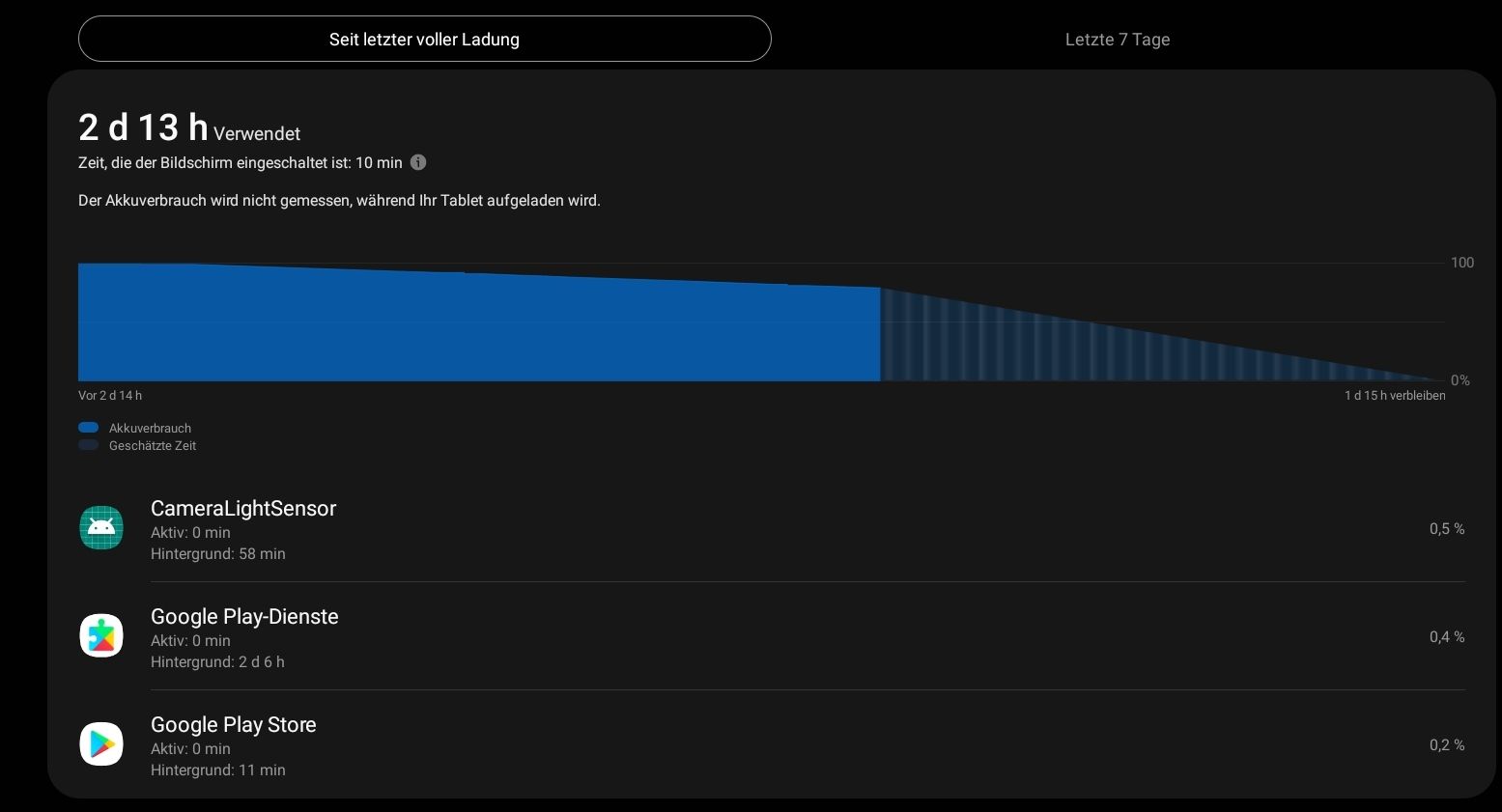Tap the '2 d 13 h' usage heading
1502x812 pixels.
click(143, 127)
